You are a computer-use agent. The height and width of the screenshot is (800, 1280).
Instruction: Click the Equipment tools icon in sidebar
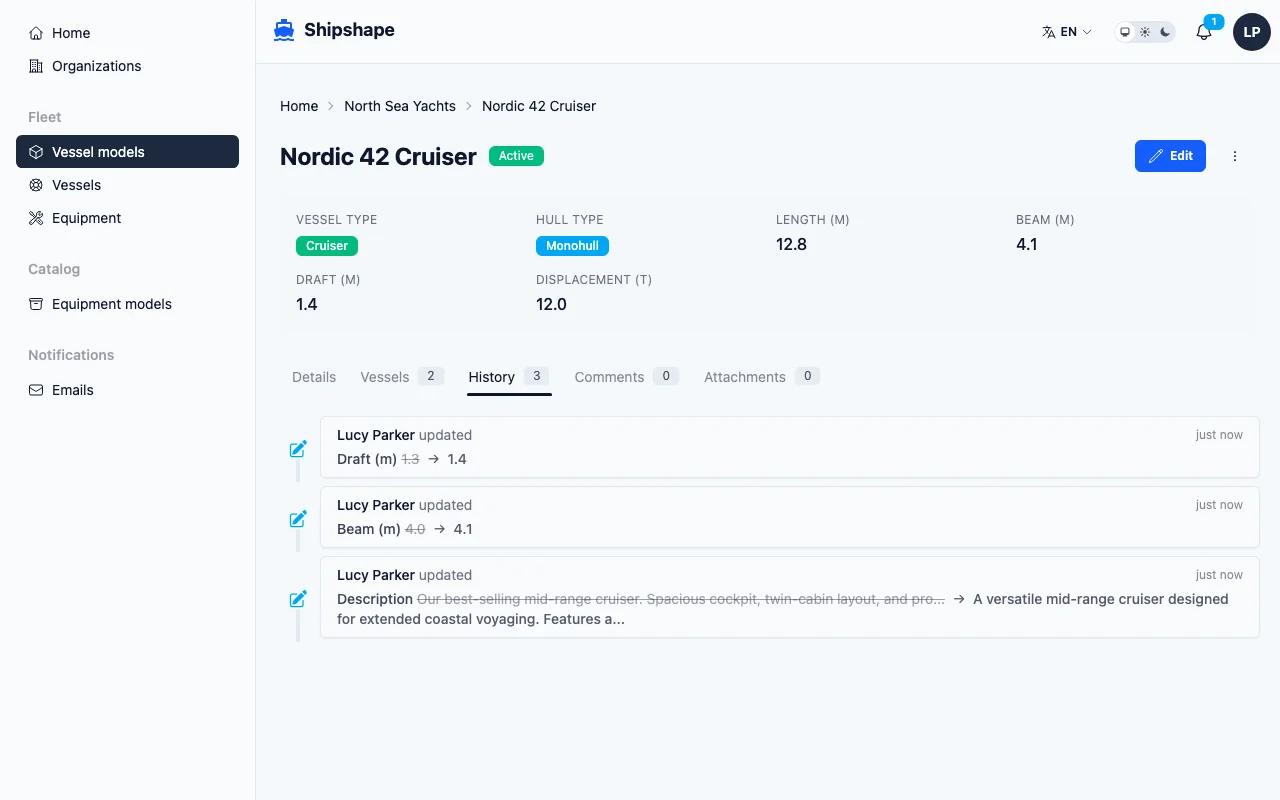[x=36, y=218]
